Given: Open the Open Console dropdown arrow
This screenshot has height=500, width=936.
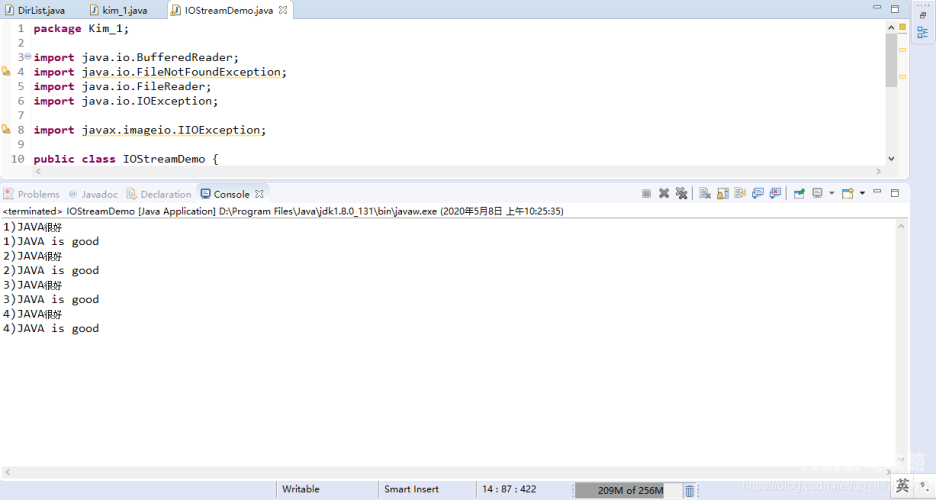Looking at the screenshot, I should 862,193.
